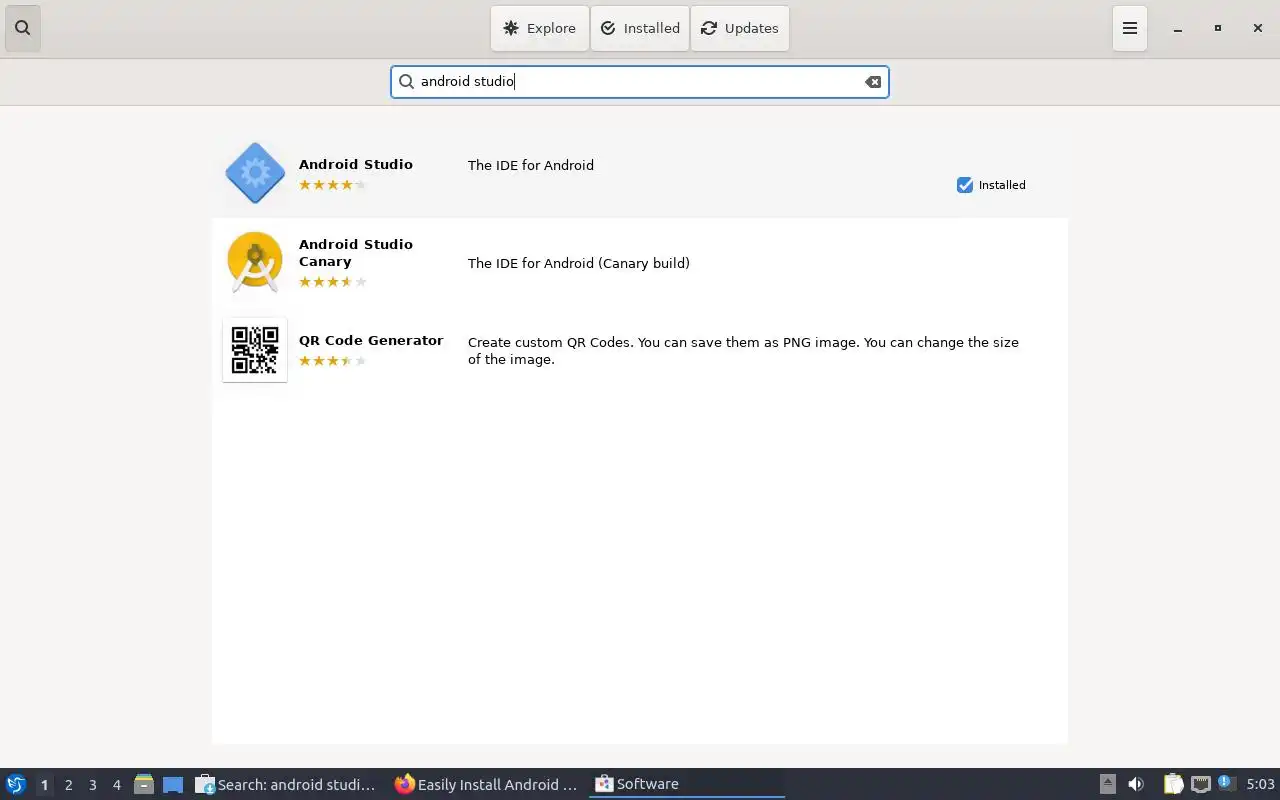Open the Android Studio Canary result title
1280x800 pixels.
[356, 253]
